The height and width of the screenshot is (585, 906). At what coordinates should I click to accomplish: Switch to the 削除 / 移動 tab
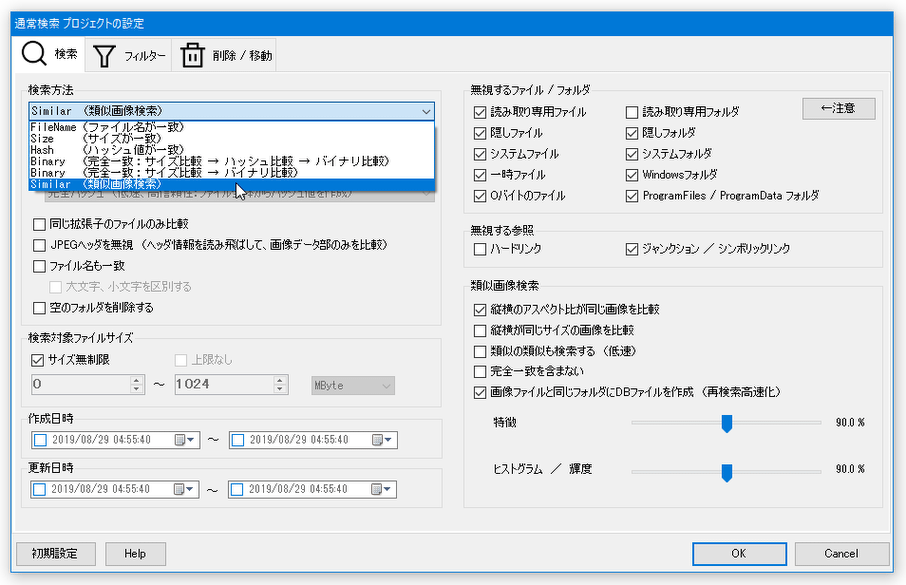pyautogui.click(x=224, y=55)
